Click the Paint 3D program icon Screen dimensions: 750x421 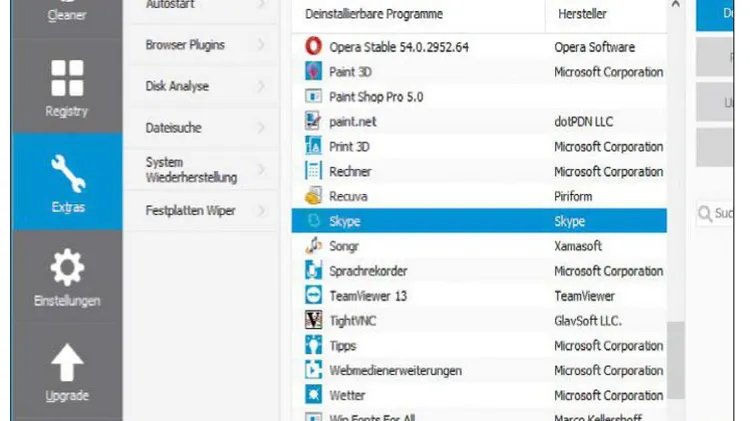(x=313, y=71)
